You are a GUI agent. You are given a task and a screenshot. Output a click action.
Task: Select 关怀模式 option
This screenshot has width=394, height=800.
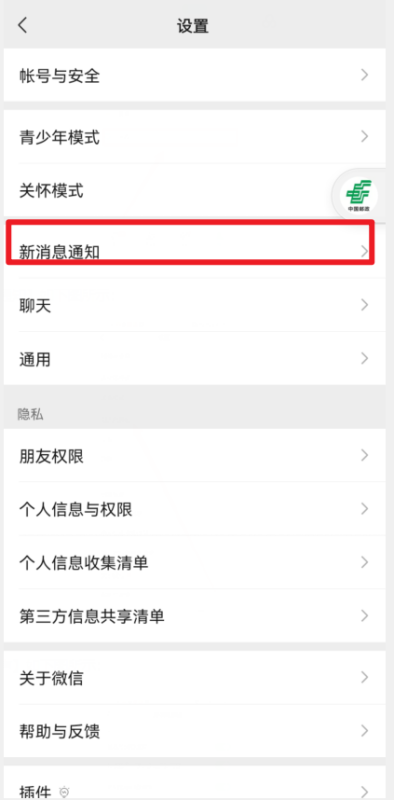194,191
